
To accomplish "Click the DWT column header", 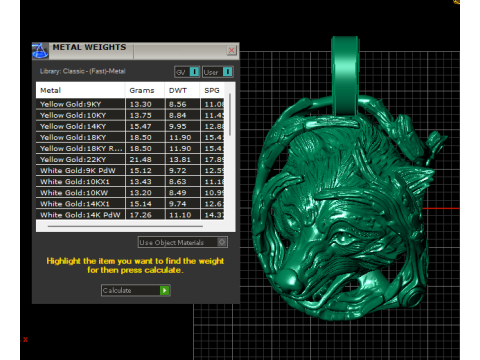I will click(x=182, y=90).
